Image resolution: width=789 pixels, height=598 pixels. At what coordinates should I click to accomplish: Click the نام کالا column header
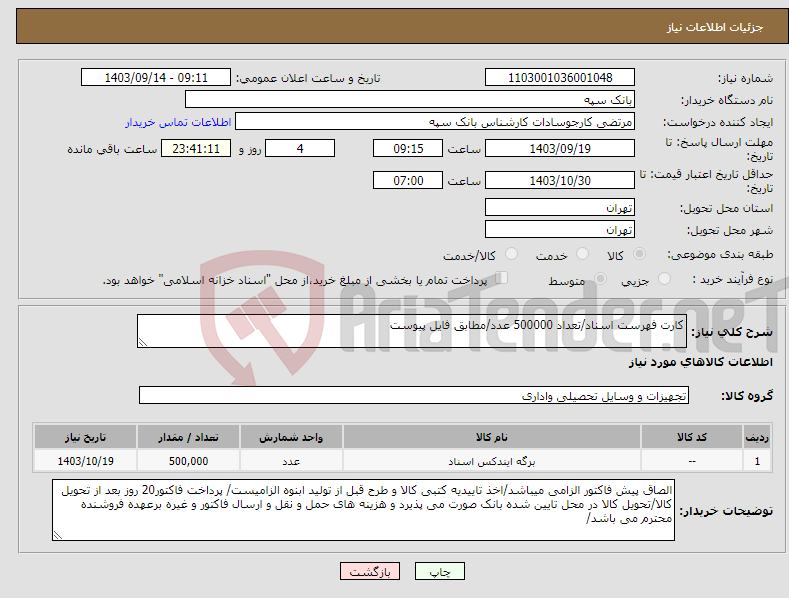[492, 437]
